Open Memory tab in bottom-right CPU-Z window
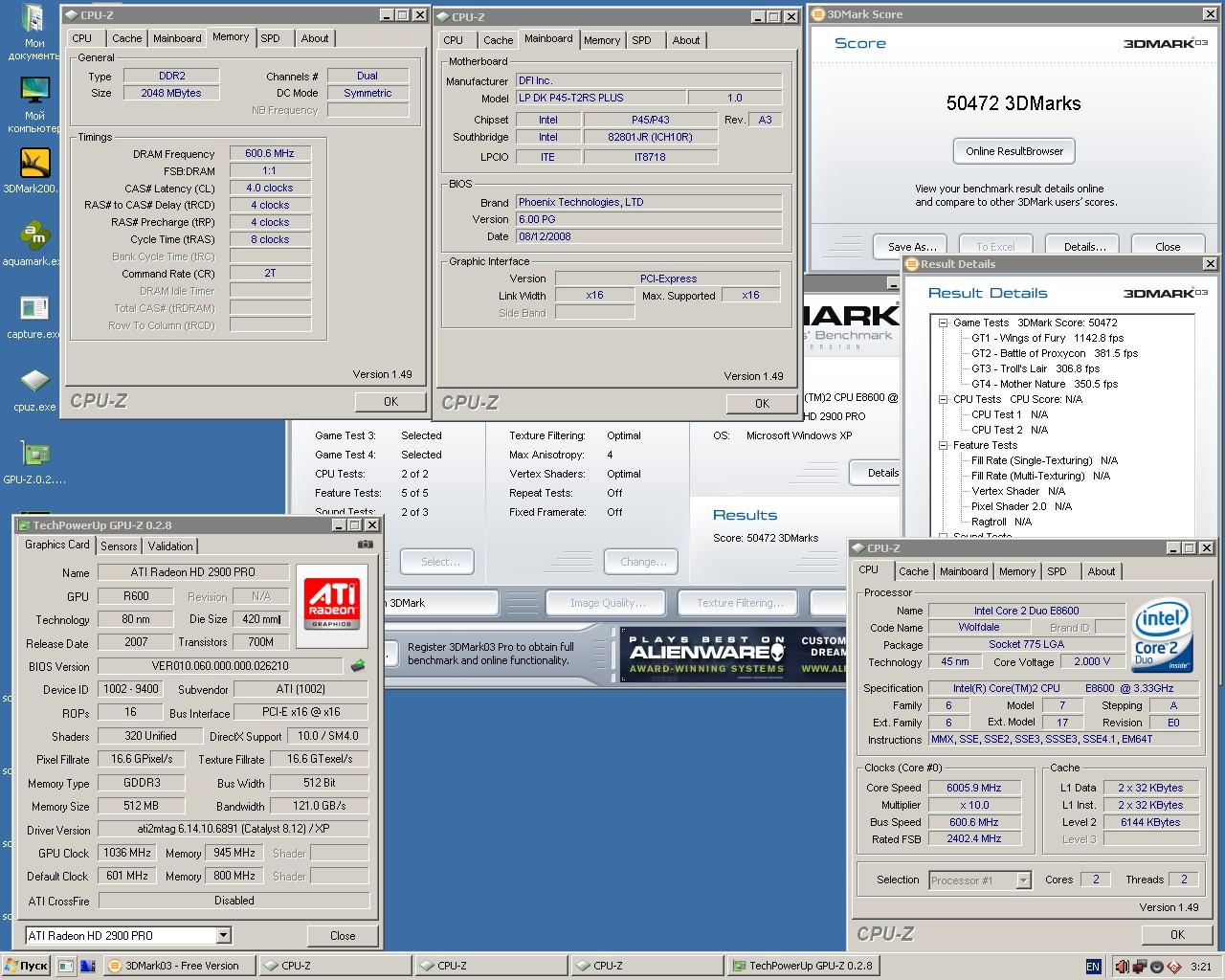This screenshot has width=1225, height=980. click(x=1017, y=571)
